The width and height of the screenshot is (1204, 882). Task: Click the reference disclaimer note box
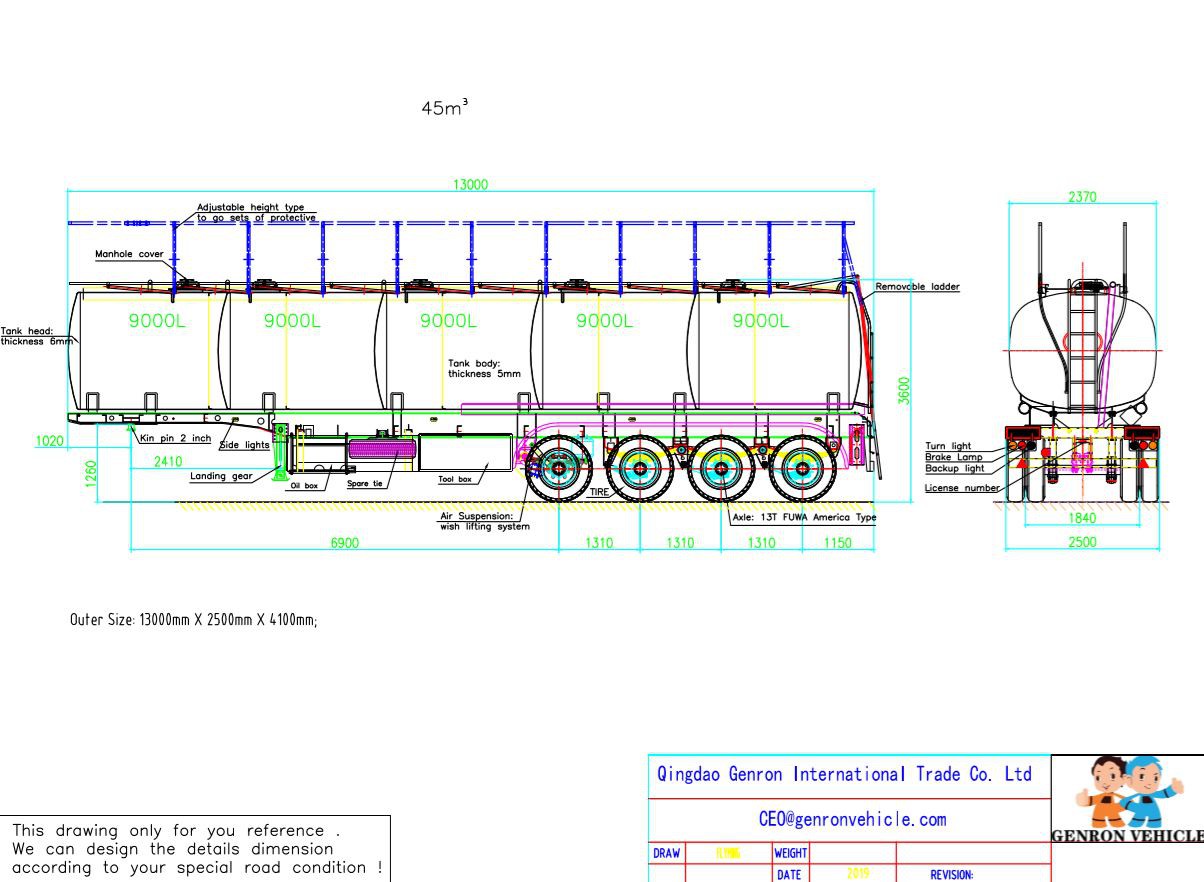pos(197,848)
